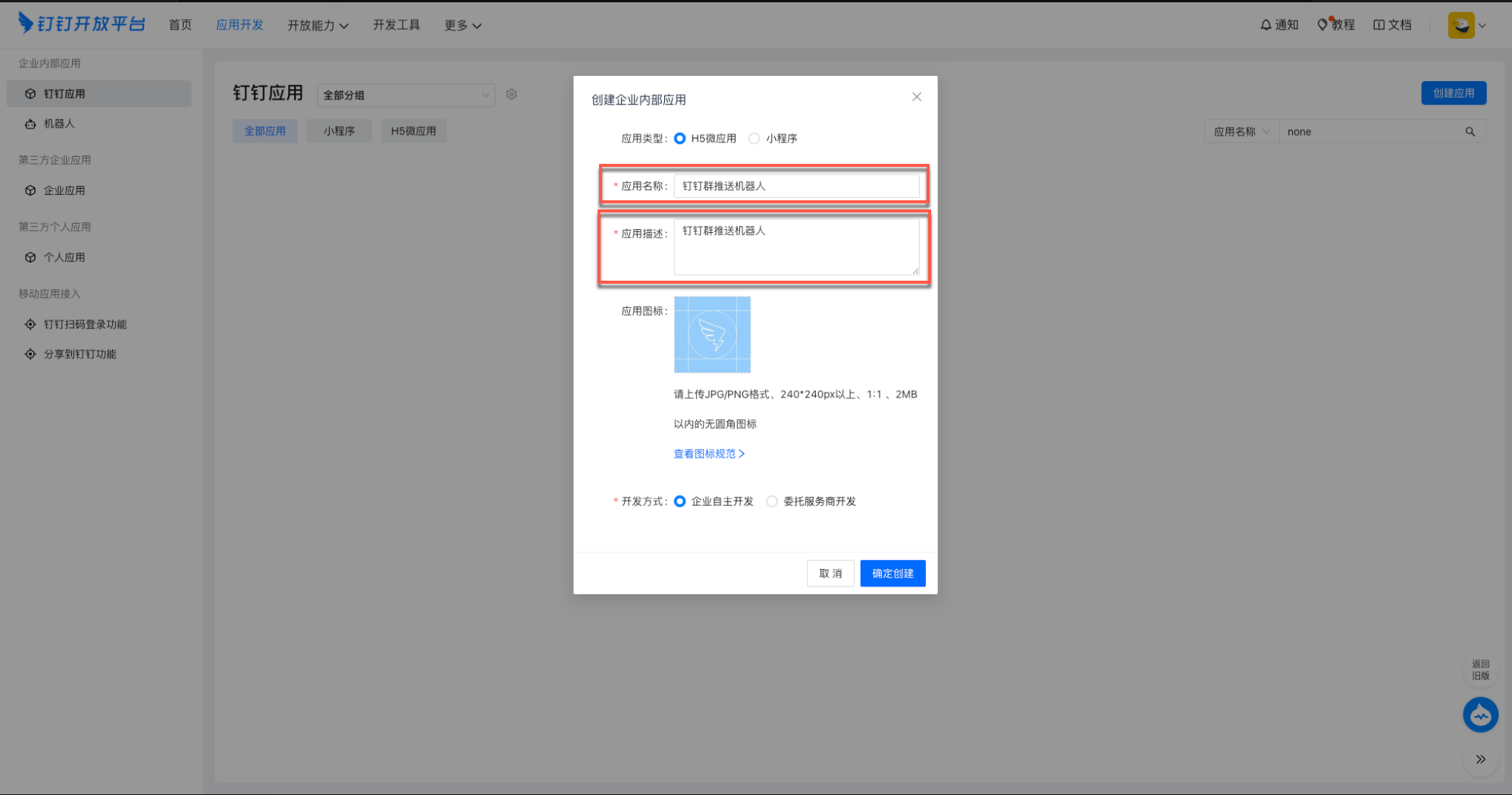Click the search magnifier icon
Image resolution: width=1512 pixels, height=795 pixels.
coord(1470,132)
